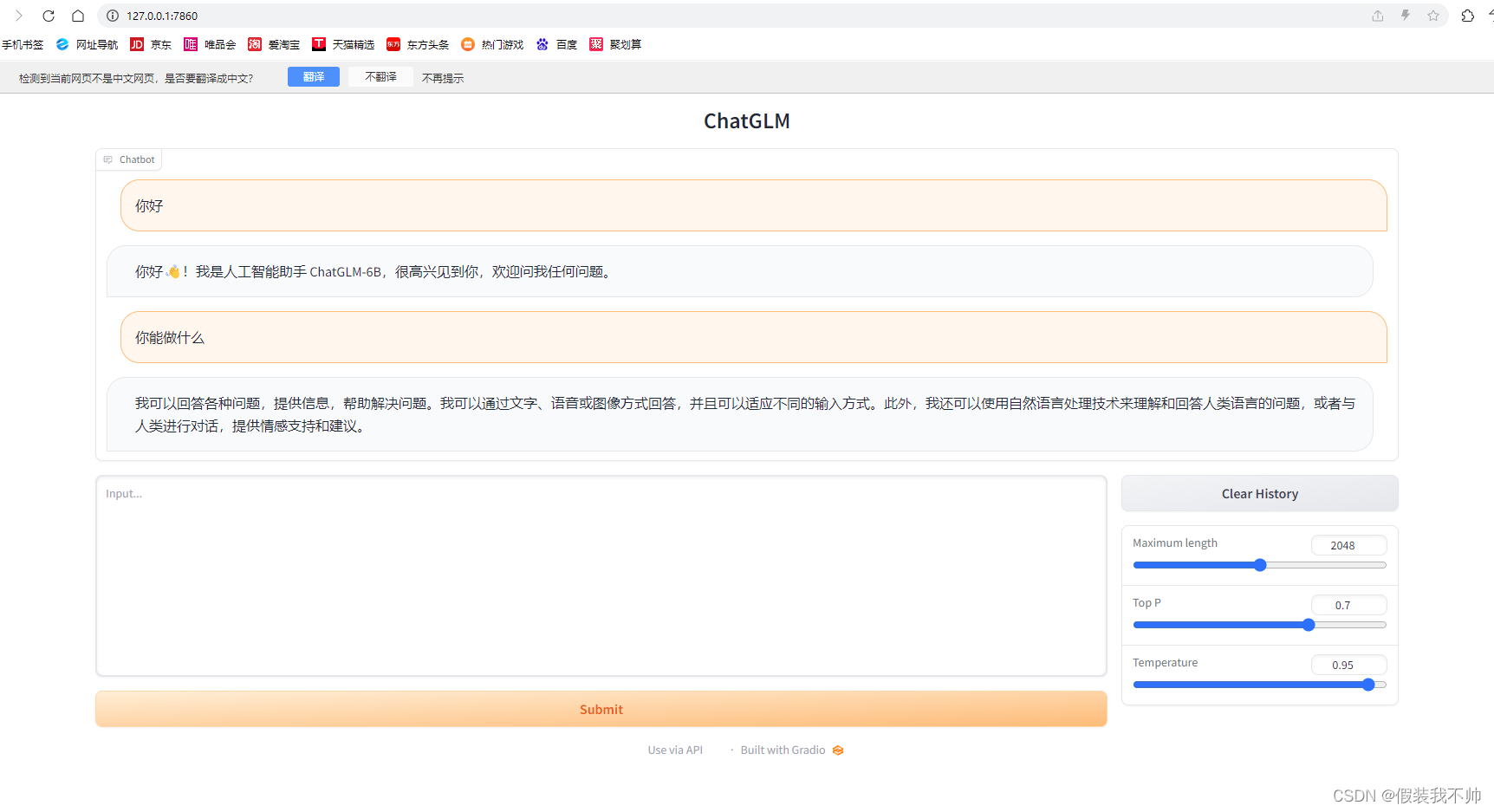
Task: Open 手机书签 mobile bookmarks
Action: pyautogui.click(x=22, y=44)
